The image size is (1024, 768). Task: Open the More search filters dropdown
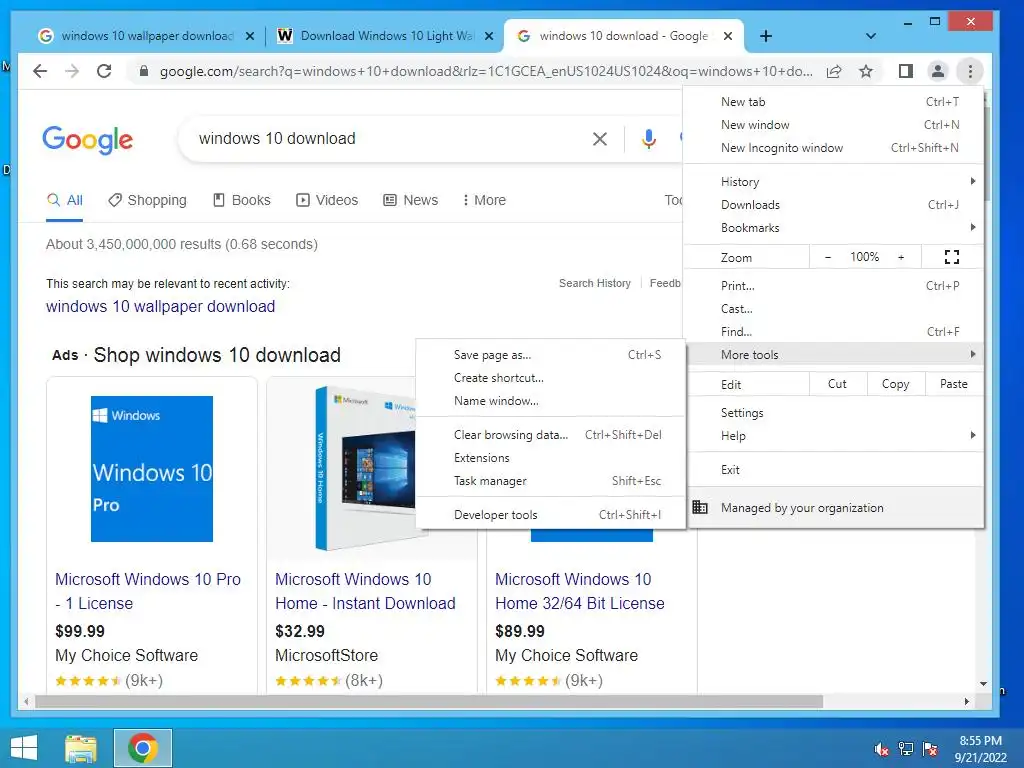[x=484, y=200]
